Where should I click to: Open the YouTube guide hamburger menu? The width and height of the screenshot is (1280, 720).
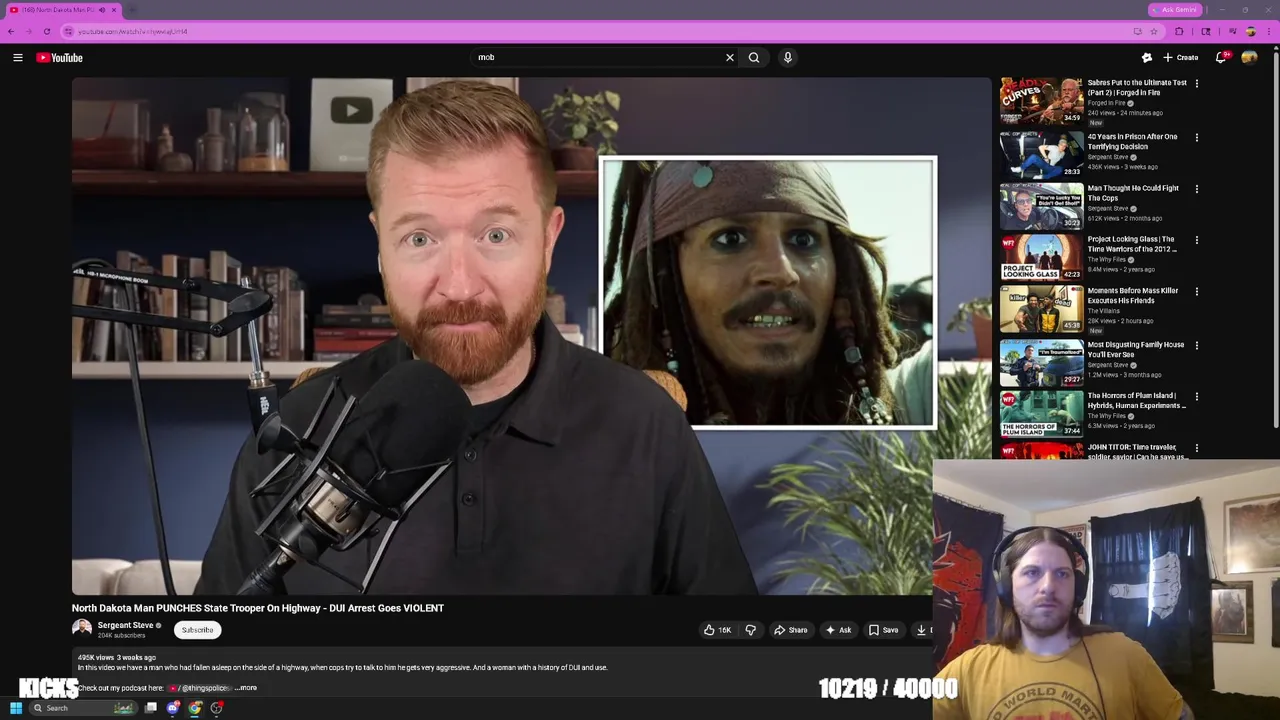coord(17,57)
